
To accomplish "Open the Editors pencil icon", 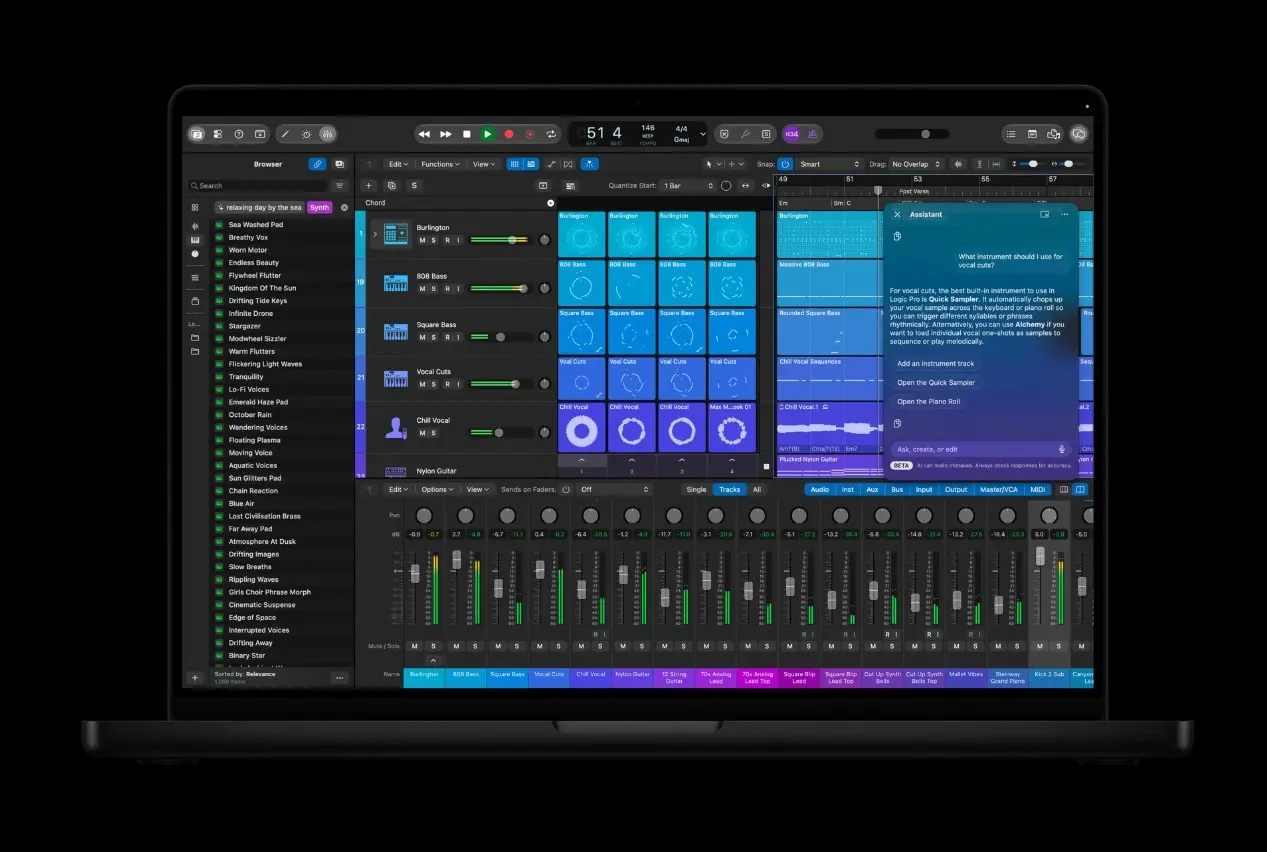I will click(285, 134).
